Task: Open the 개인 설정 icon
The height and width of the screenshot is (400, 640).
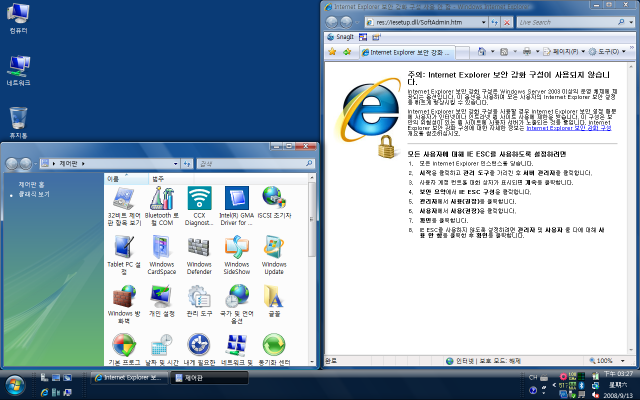Action: [x=162, y=301]
